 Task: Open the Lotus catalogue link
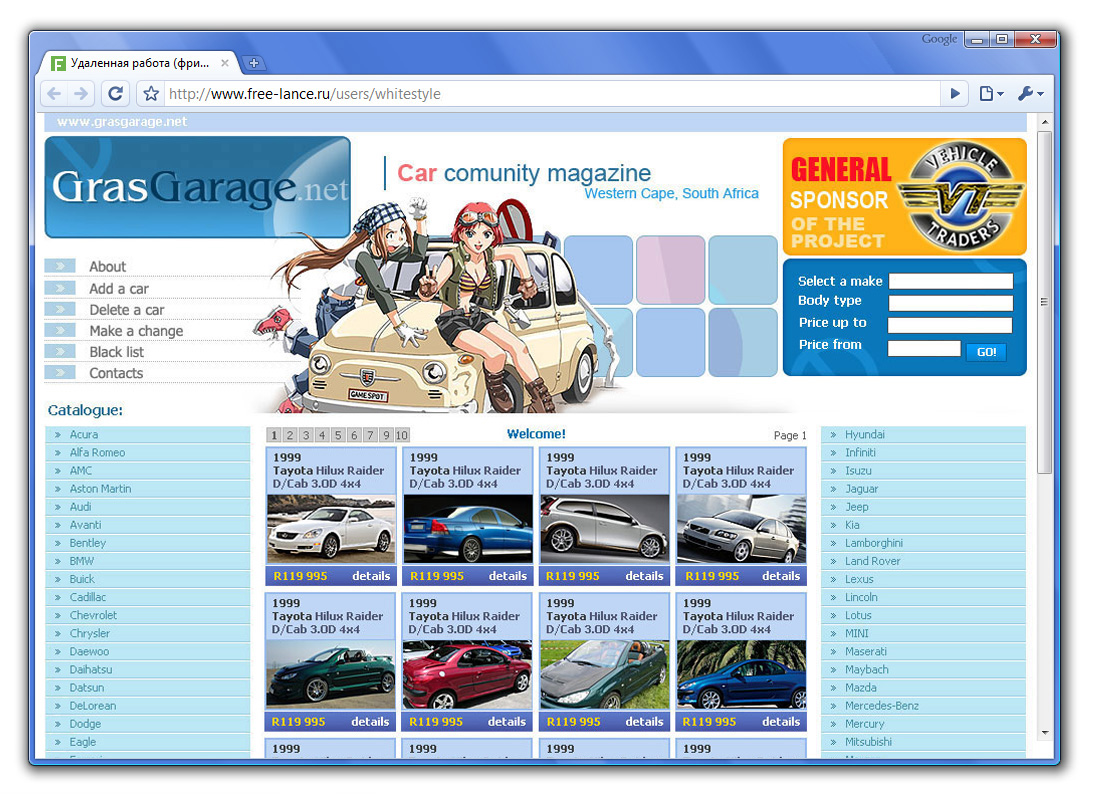point(858,615)
